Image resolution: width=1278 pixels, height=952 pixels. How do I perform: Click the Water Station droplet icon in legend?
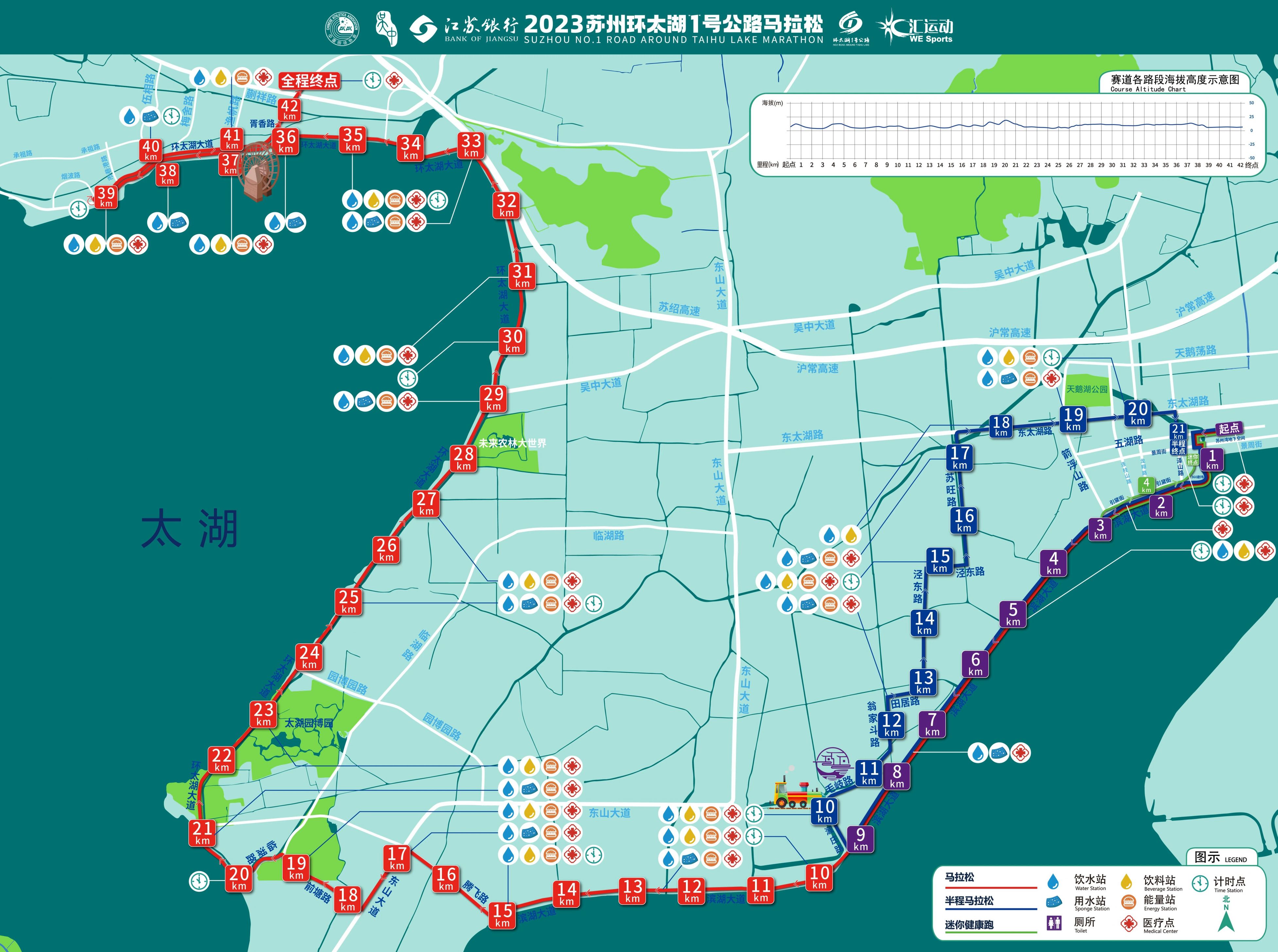click(x=1053, y=881)
